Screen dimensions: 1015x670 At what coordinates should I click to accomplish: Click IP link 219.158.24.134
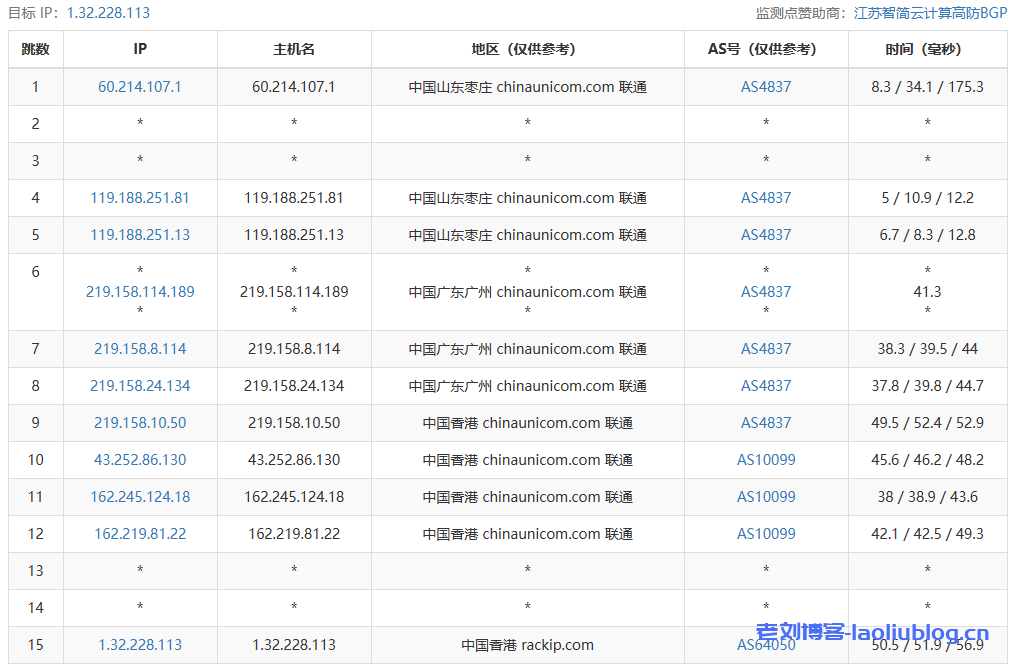tap(140, 386)
